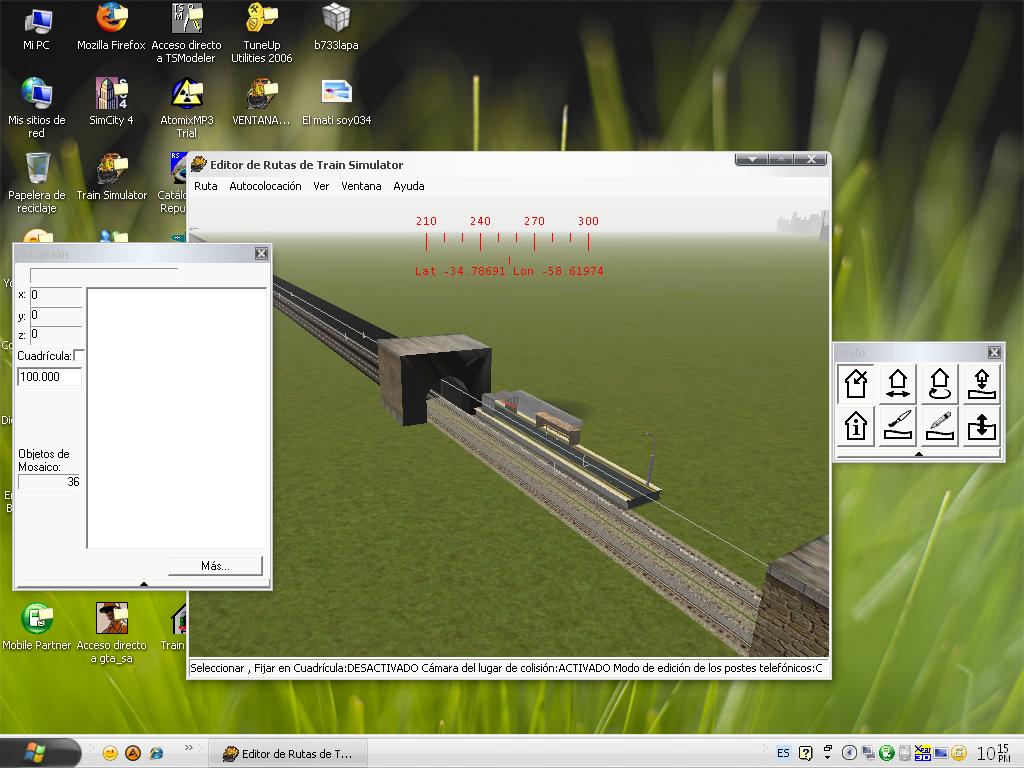Collapse the location panel with bottom arrow
The image size is (1024, 768).
tap(143, 584)
